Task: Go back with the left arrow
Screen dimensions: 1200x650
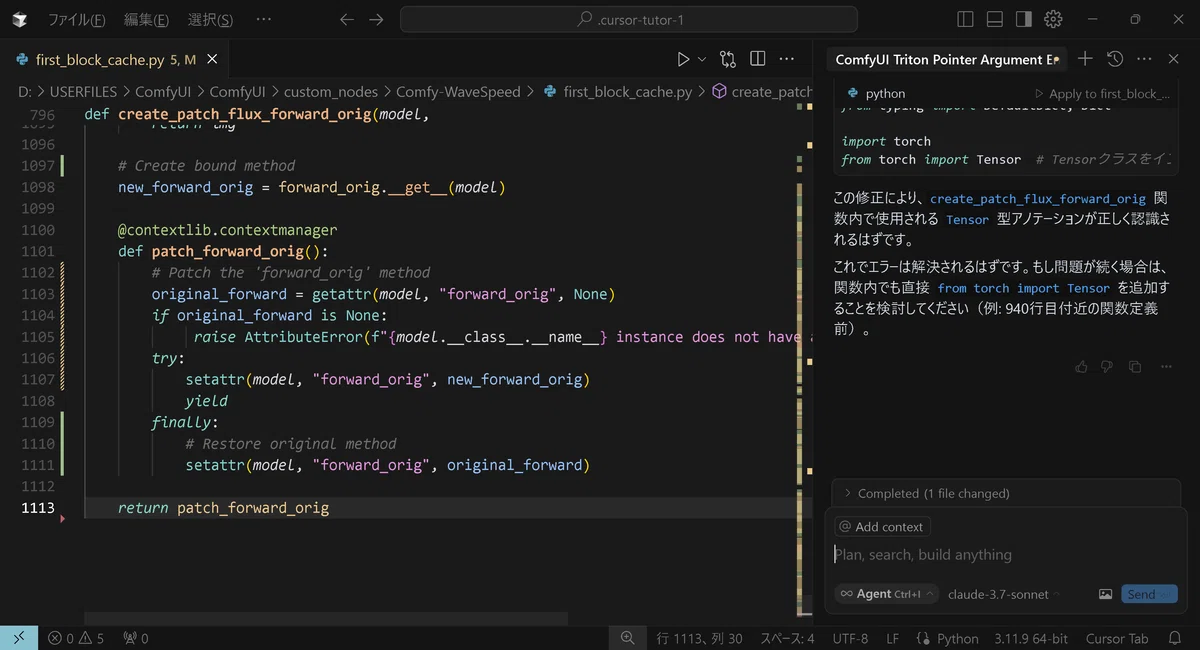Action: pyautogui.click(x=347, y=19)
